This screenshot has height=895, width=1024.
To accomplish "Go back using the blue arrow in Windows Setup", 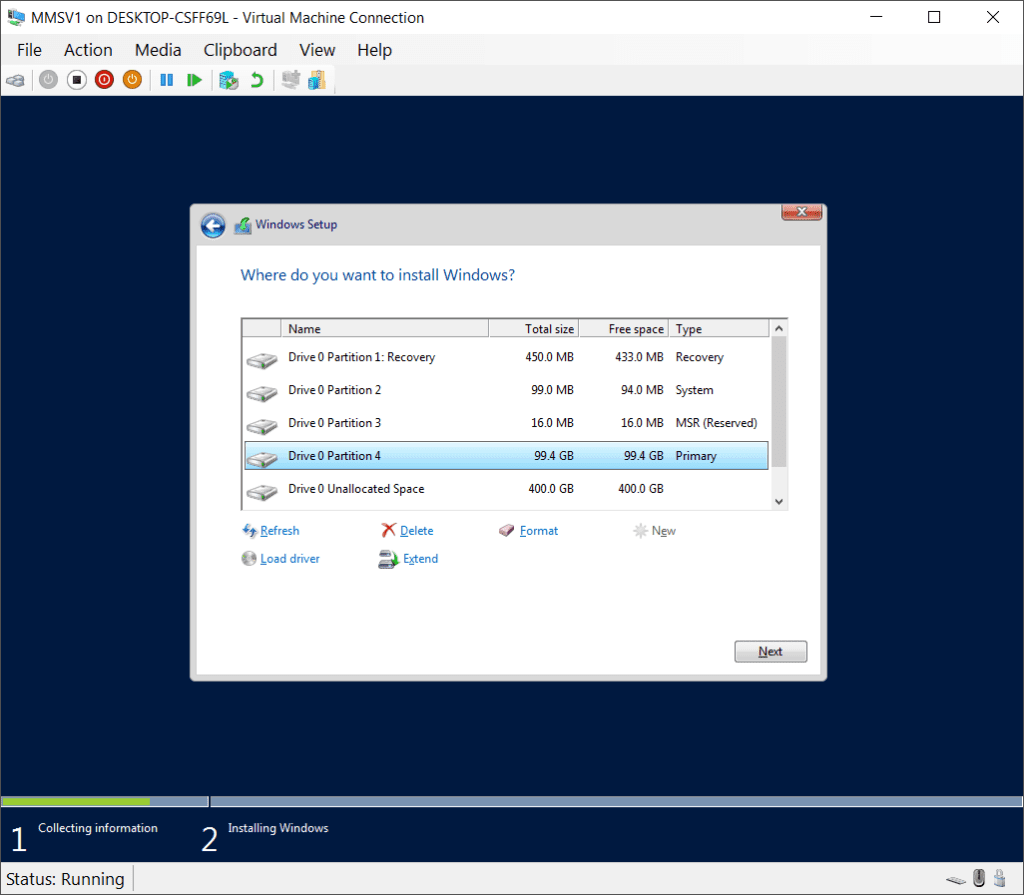I will (213, 225).
